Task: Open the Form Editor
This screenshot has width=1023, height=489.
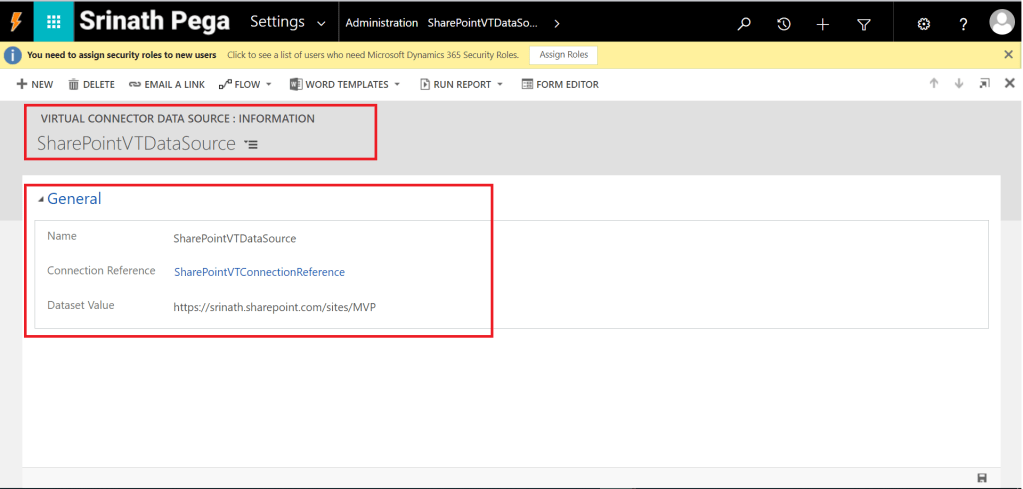Action: pos(560,85)
